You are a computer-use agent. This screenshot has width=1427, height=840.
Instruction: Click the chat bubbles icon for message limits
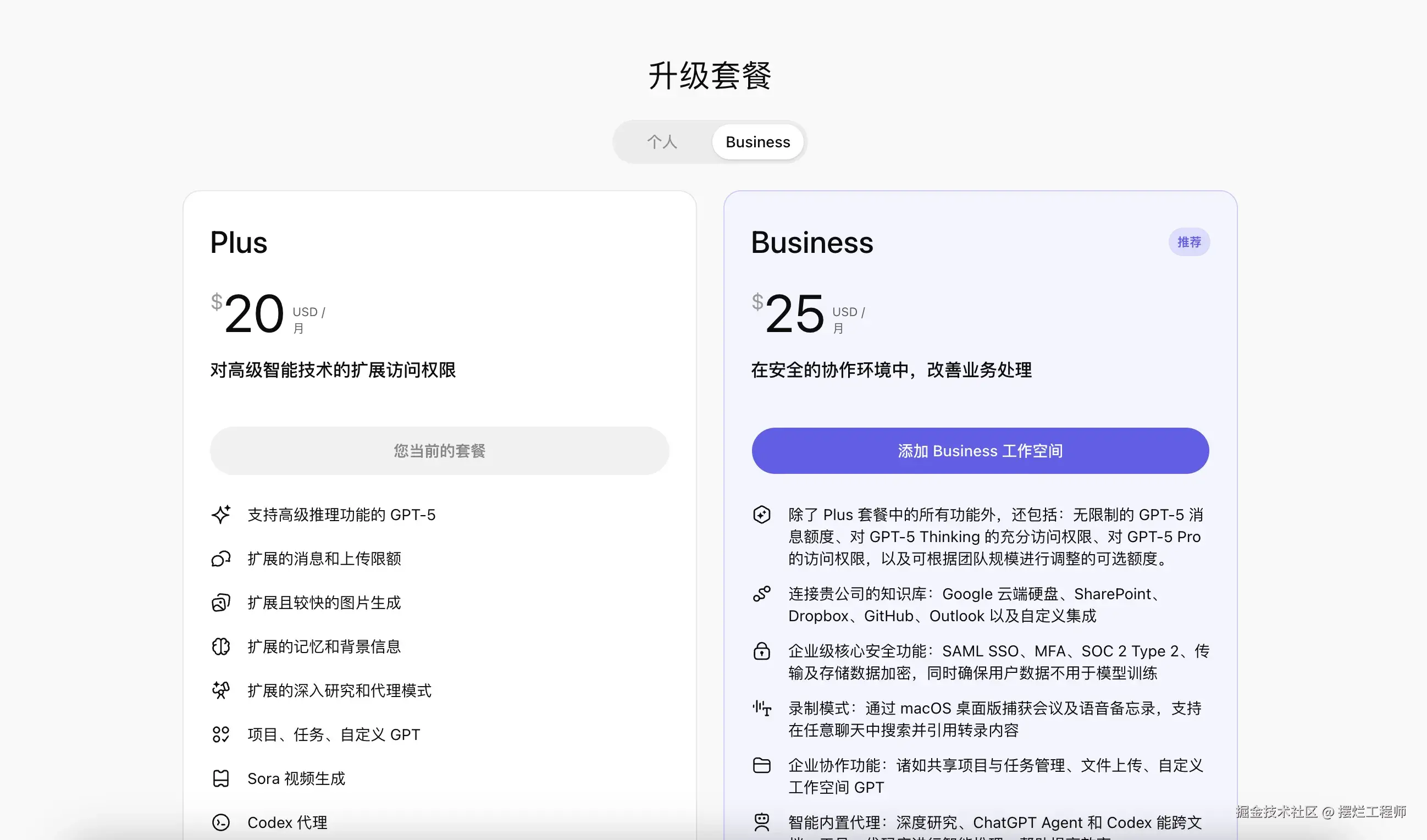point(221,559)
